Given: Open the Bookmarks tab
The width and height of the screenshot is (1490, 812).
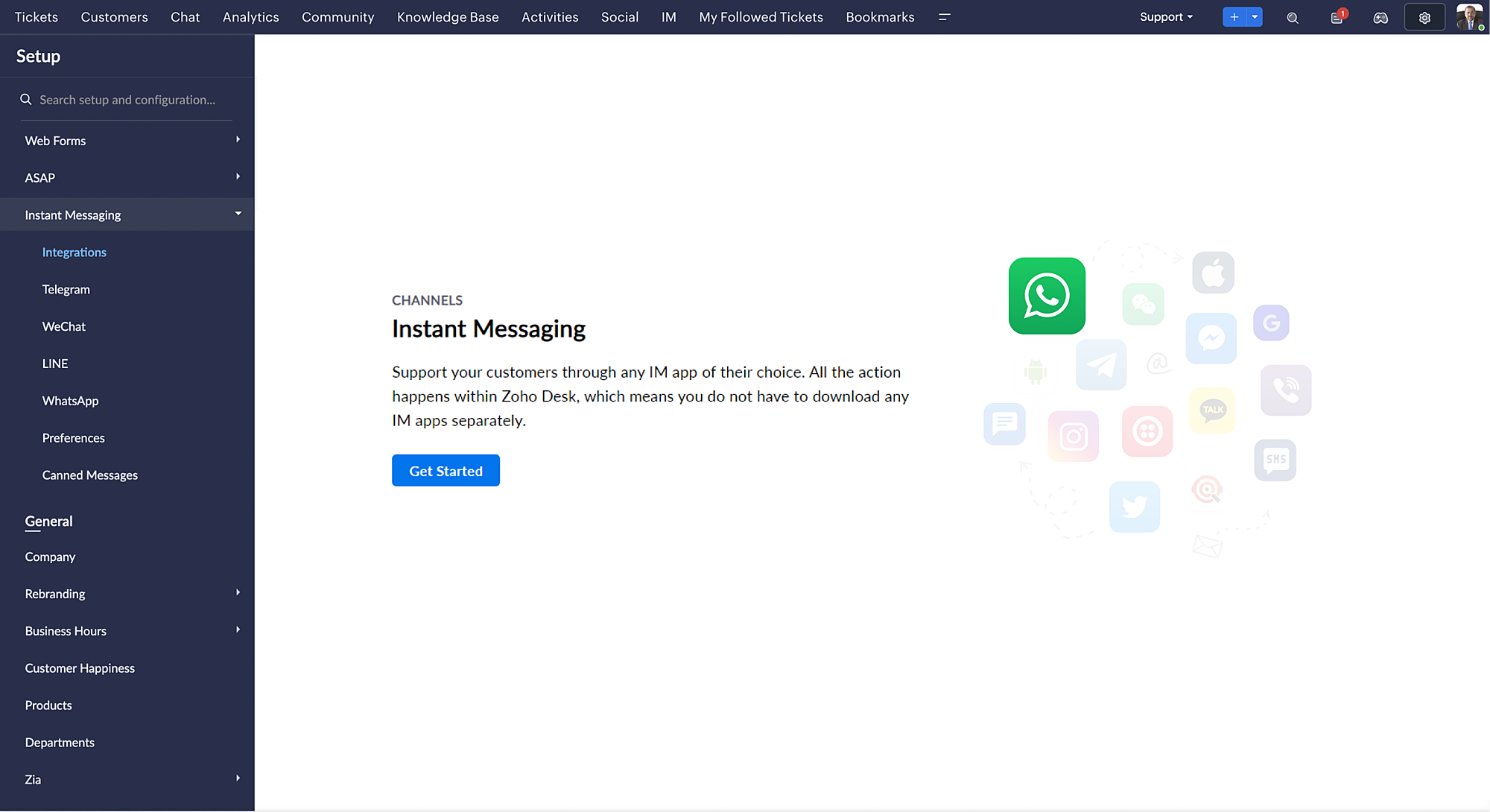Looking at the screenshot, I should [x=880, y=17].
